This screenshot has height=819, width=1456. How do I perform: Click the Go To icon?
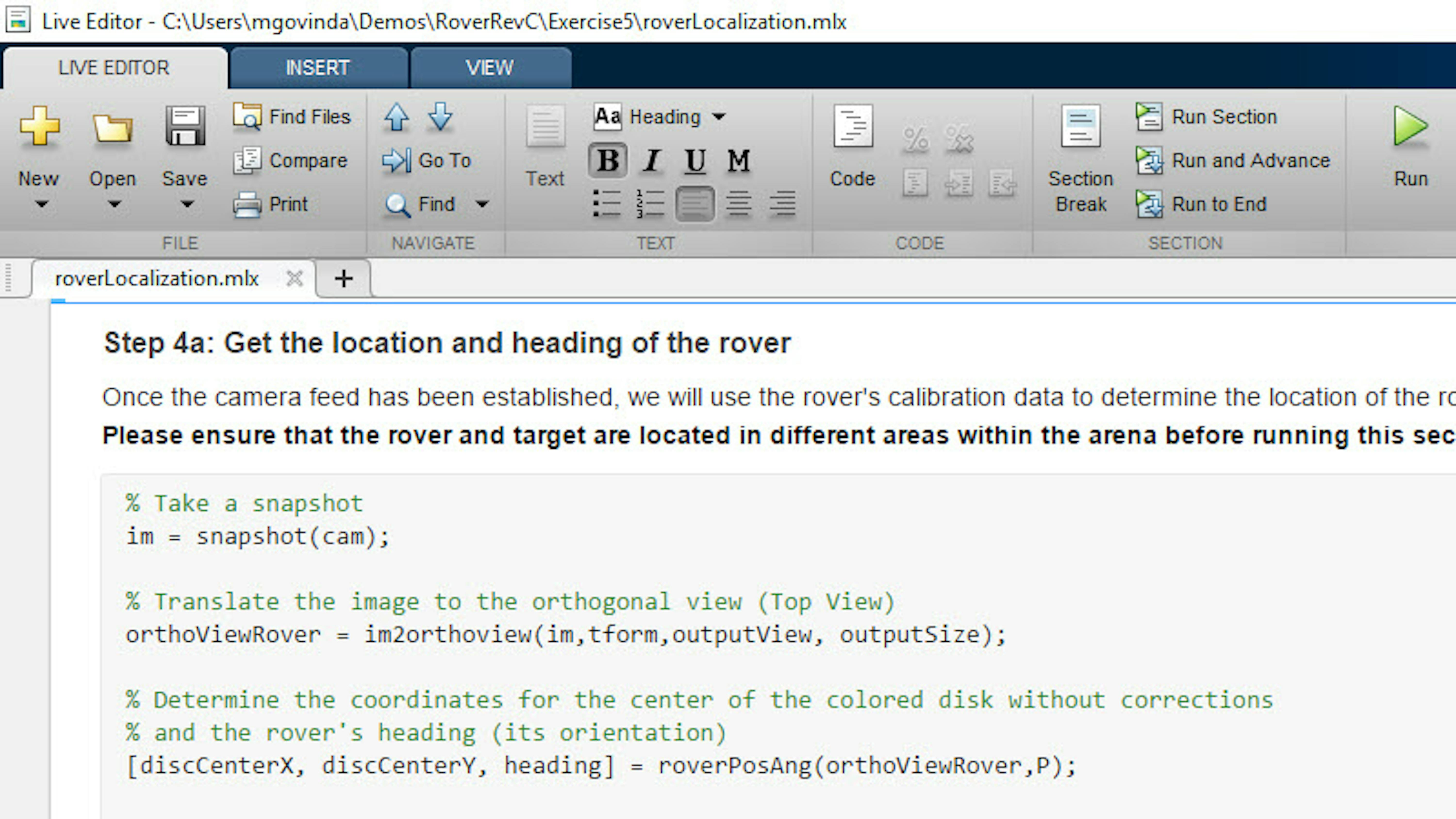396,160
